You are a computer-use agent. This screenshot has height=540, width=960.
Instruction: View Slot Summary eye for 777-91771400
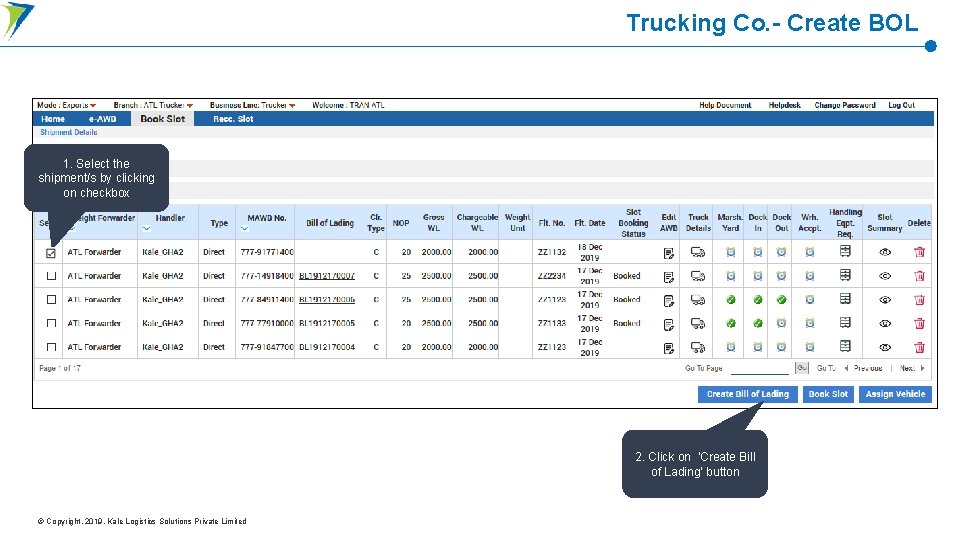pyautogui.click(x=885, y=252)
